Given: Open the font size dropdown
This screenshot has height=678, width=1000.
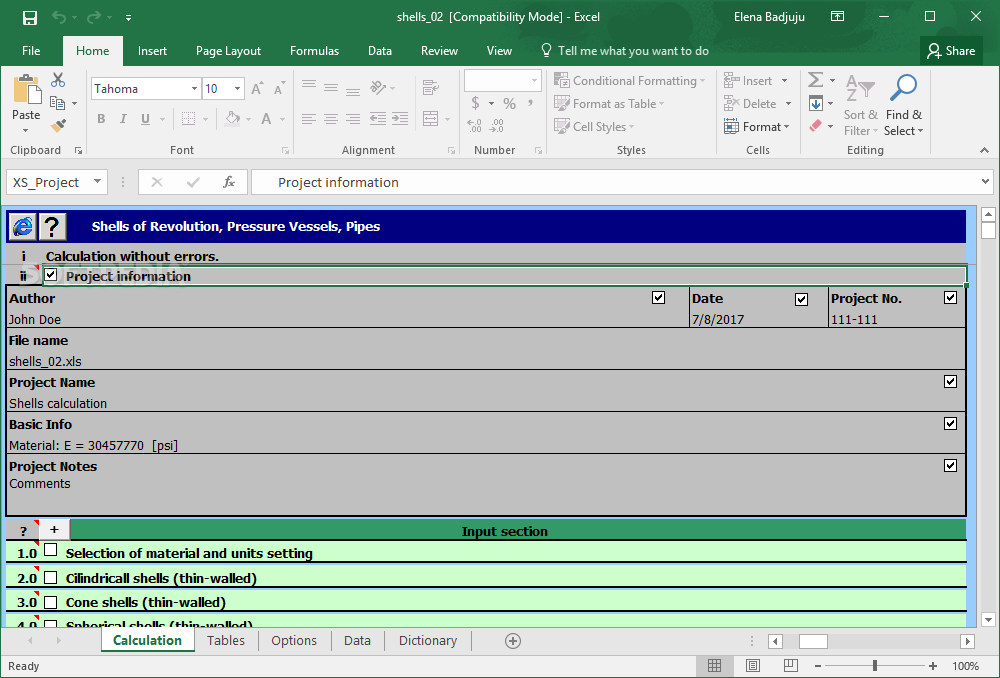Looking at the screenshot, I should pos(237,89).
